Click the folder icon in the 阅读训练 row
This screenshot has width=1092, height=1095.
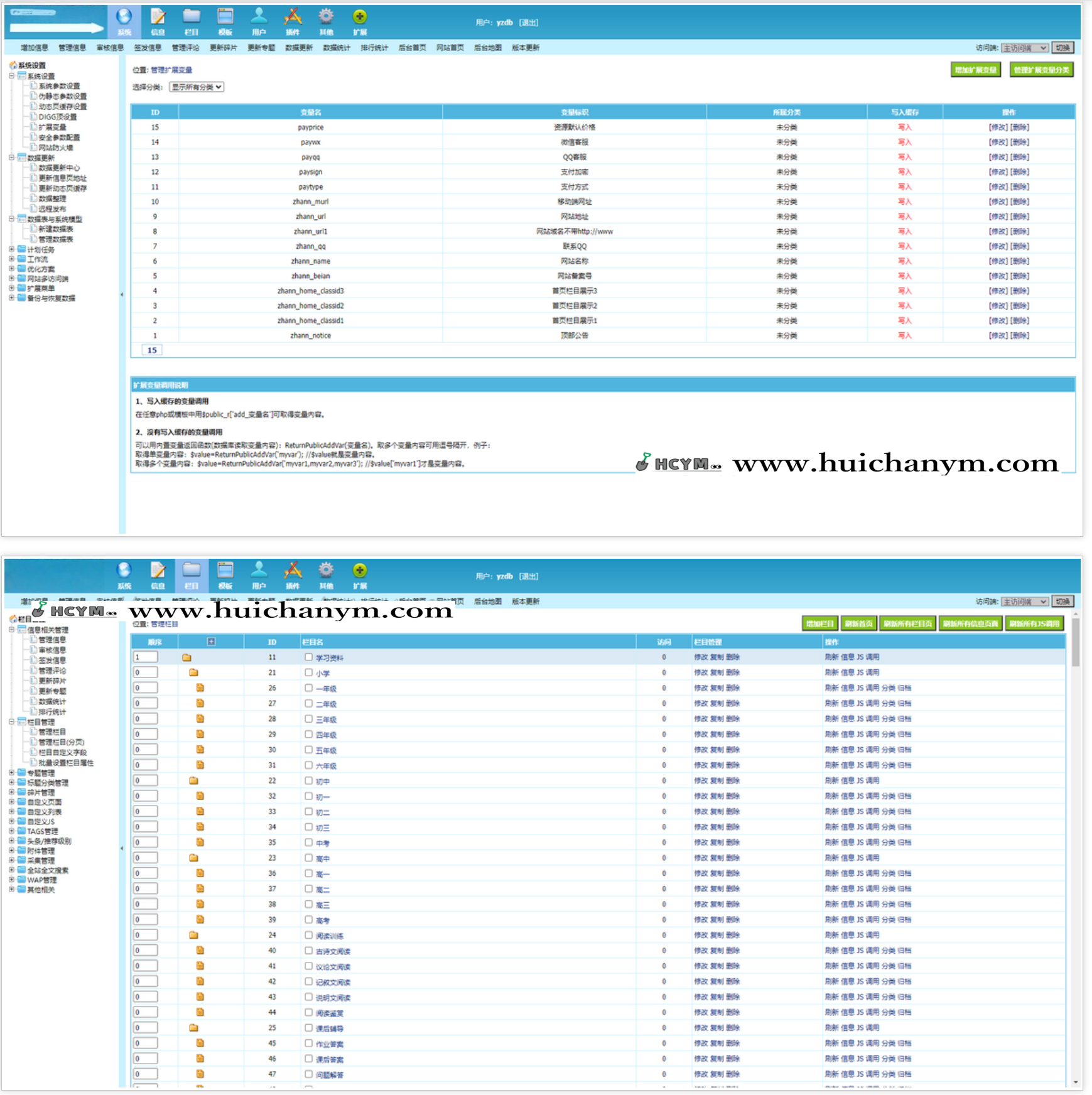pyautogui.click(x=193, y=935)
